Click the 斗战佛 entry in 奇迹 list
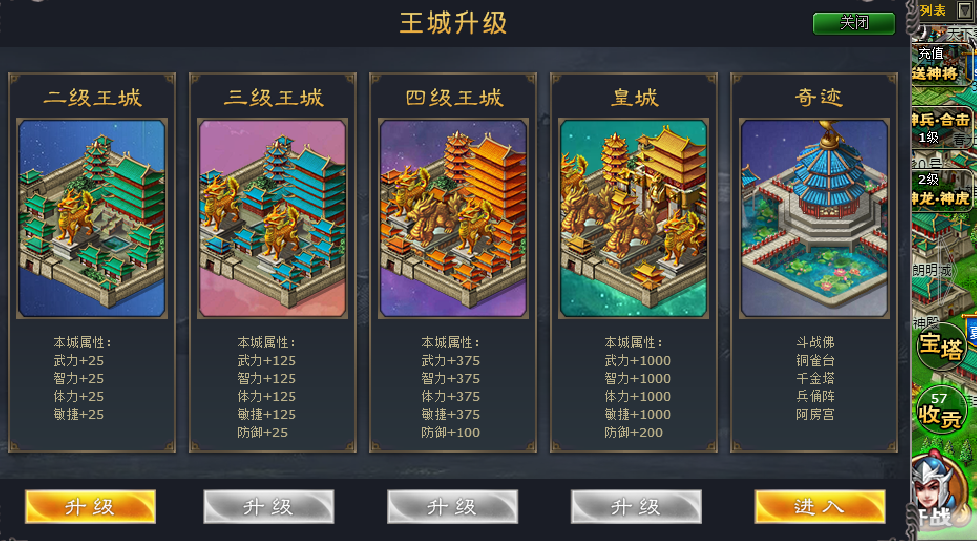 (x=815, y=342)
